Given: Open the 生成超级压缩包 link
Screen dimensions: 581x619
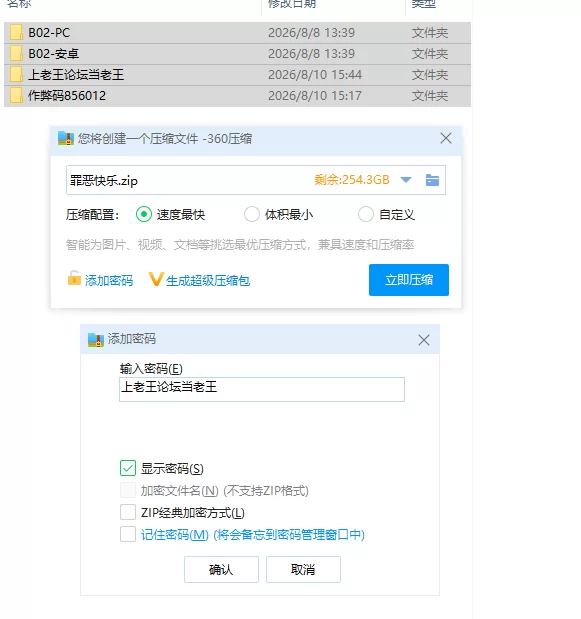Looking at the screenshot, I should click(208, 280).
